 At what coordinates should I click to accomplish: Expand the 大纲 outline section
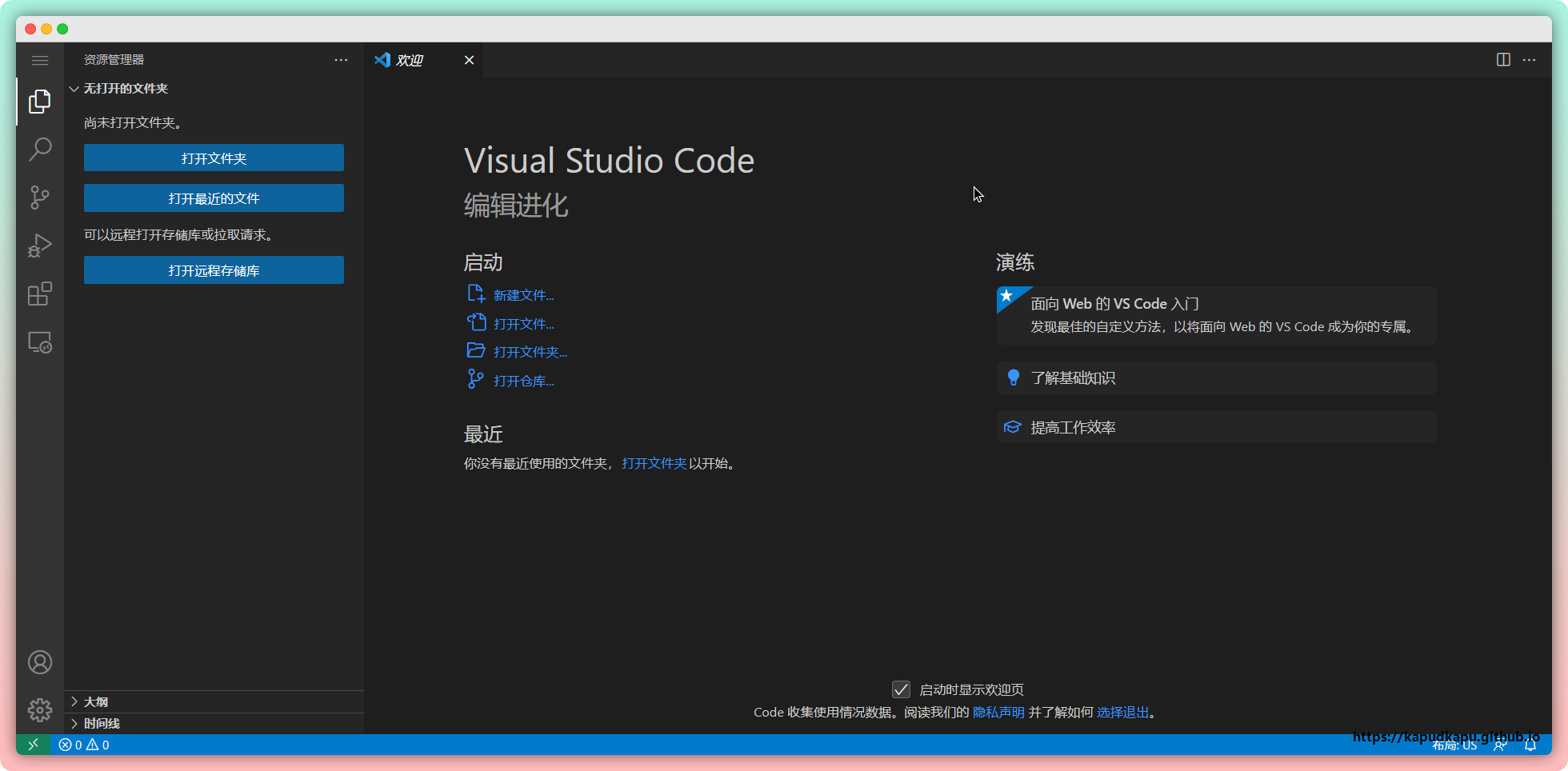(96, 701)
